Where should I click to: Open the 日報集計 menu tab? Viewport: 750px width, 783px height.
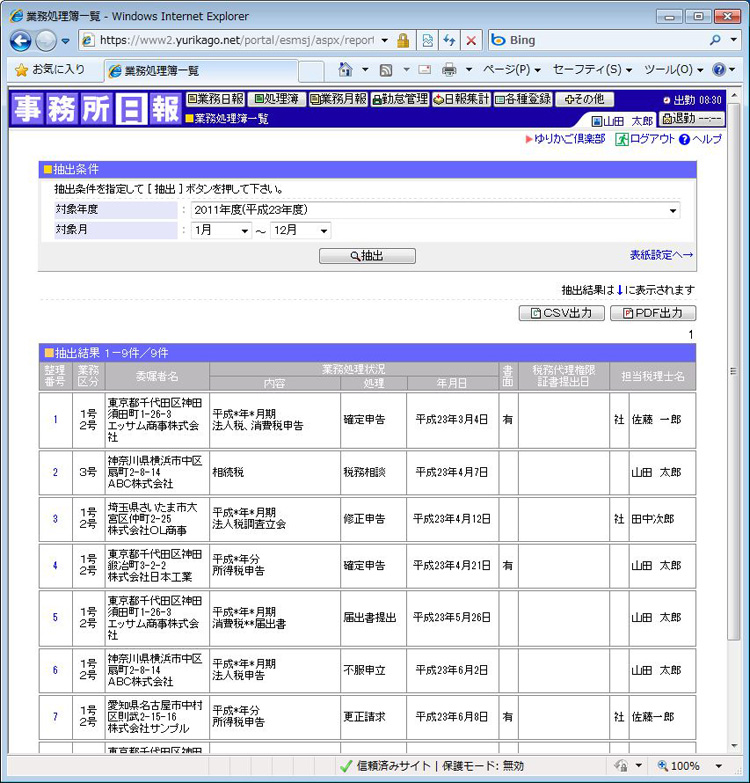point(461,99)
